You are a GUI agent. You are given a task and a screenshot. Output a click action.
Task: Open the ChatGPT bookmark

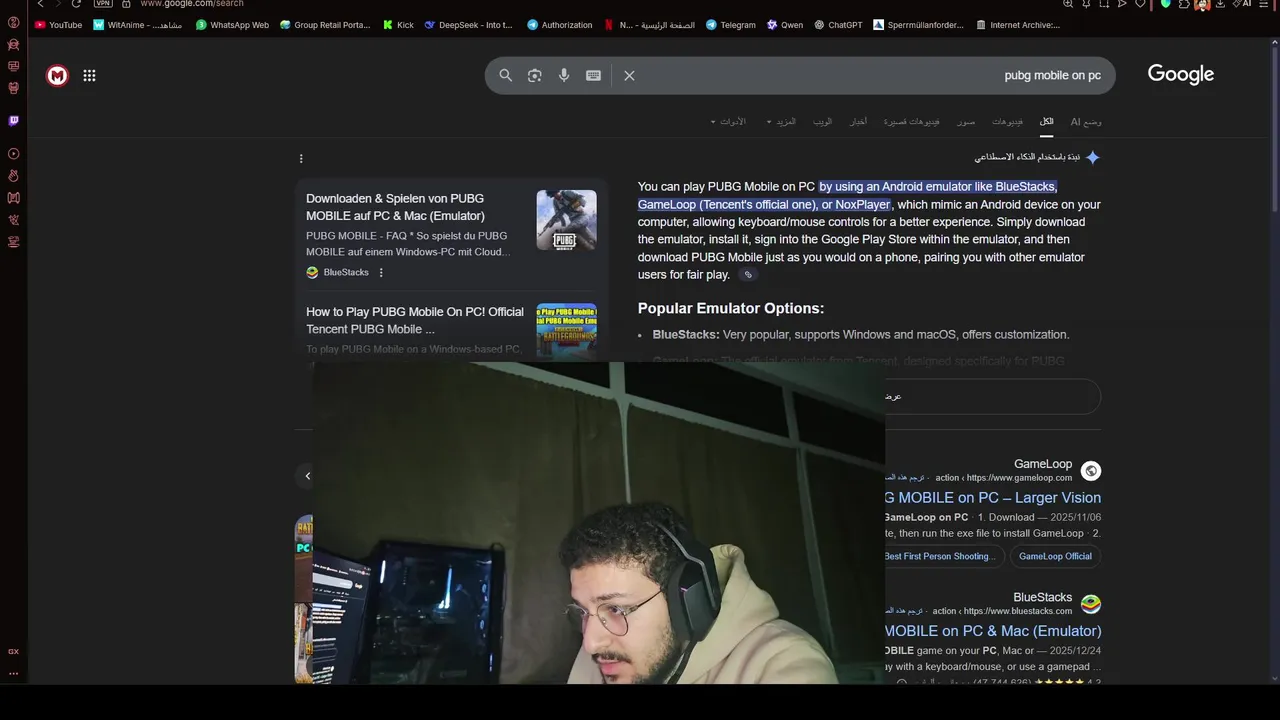coord(838,25)
